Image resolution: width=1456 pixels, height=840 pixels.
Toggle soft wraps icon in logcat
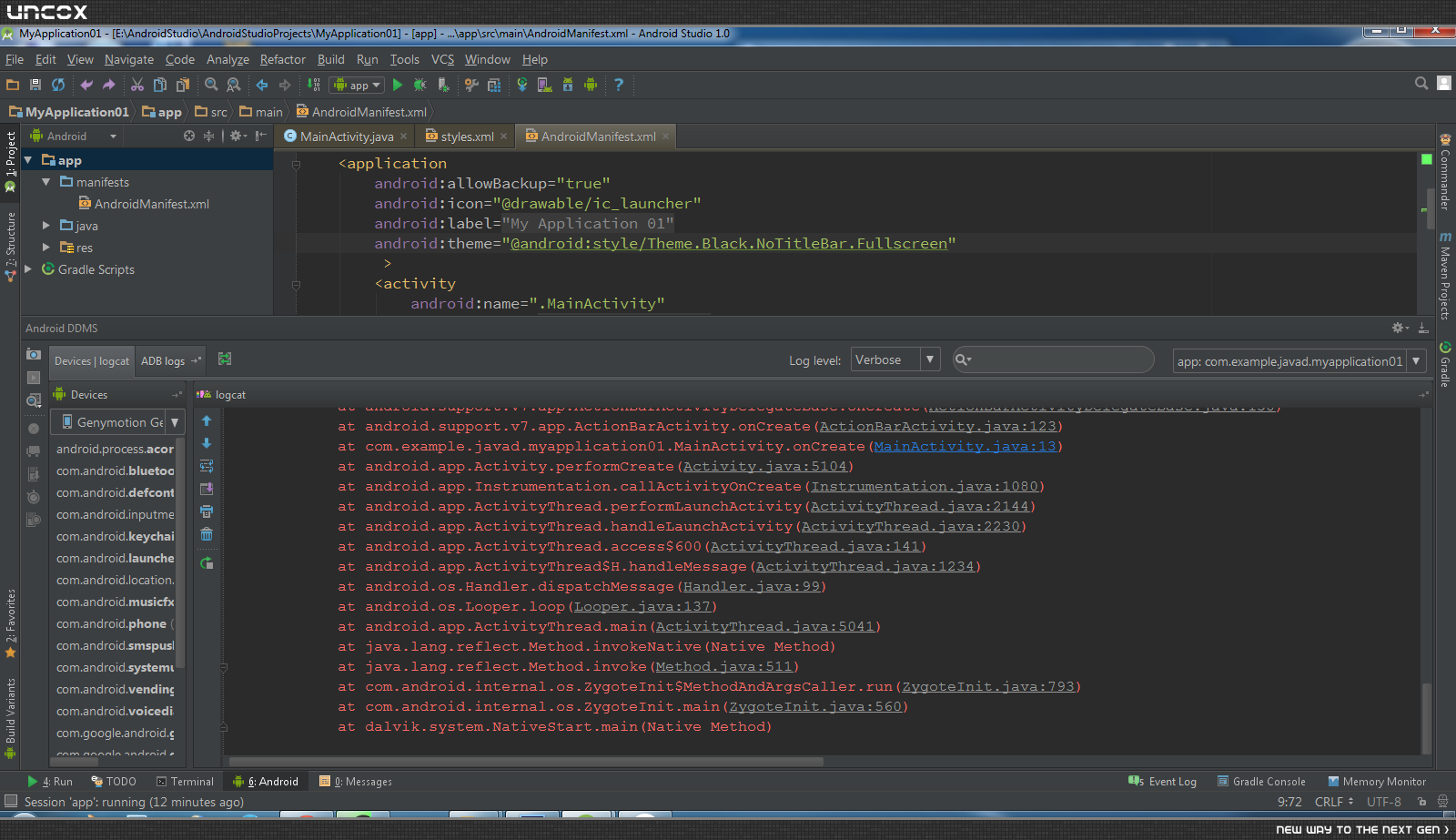tap(207, 466)
